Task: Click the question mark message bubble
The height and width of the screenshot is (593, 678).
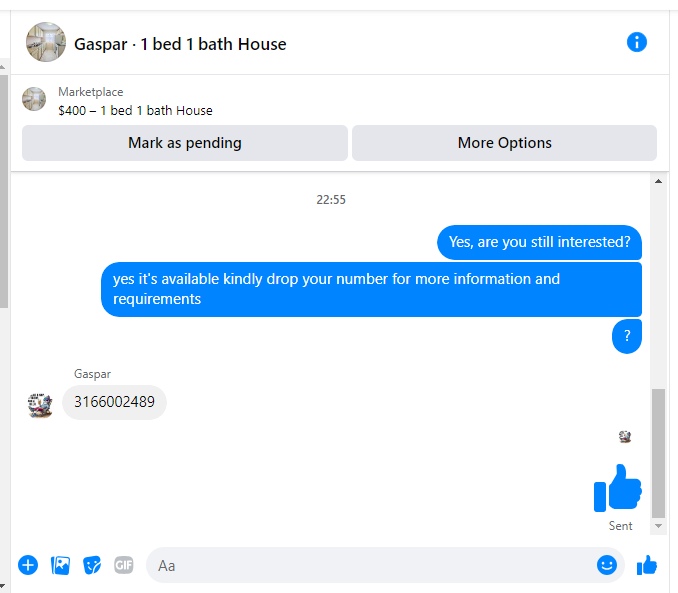Action: 627,336
